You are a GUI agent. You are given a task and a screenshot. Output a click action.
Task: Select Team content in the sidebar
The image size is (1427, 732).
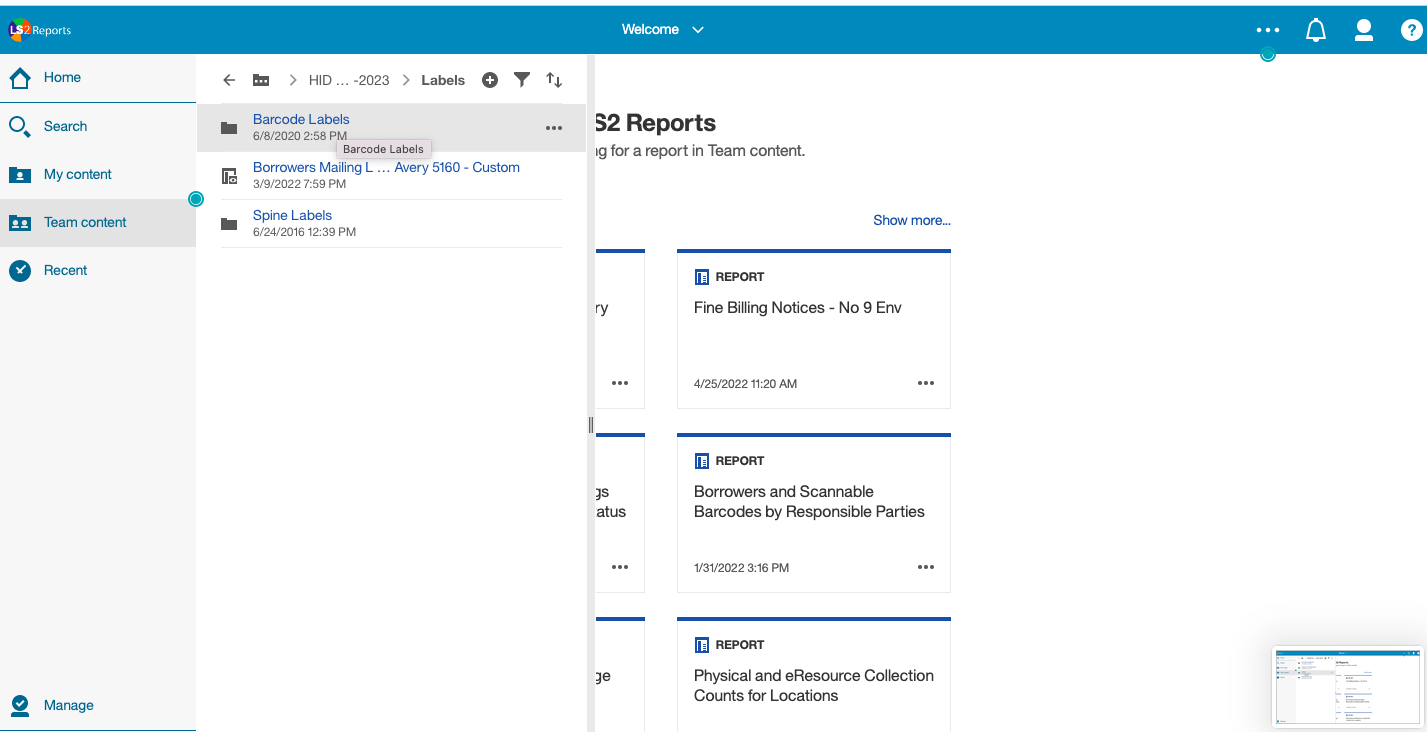tap(98, 222)
